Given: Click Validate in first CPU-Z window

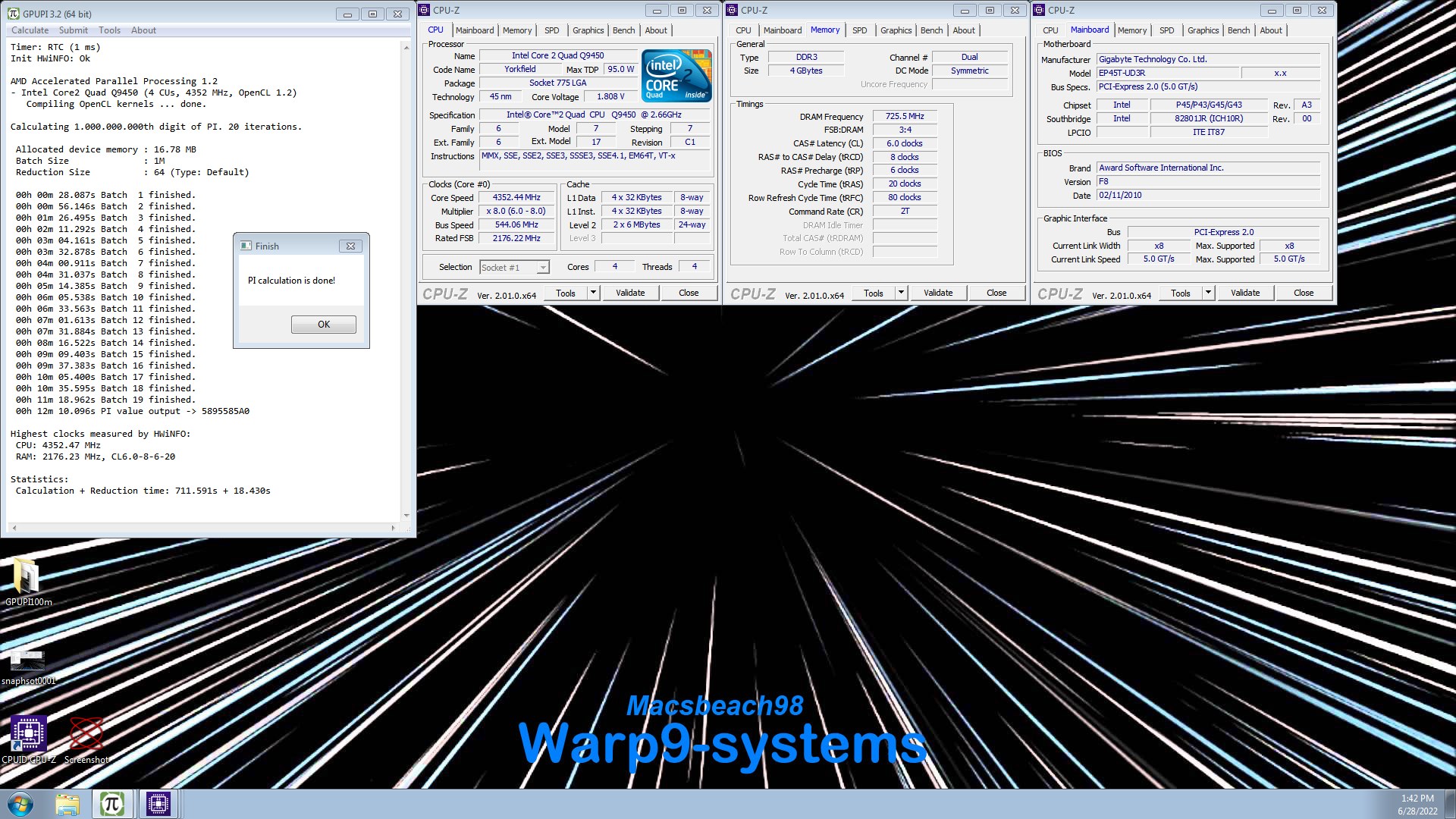Looking at the screenshot, I should coord(630,293).
